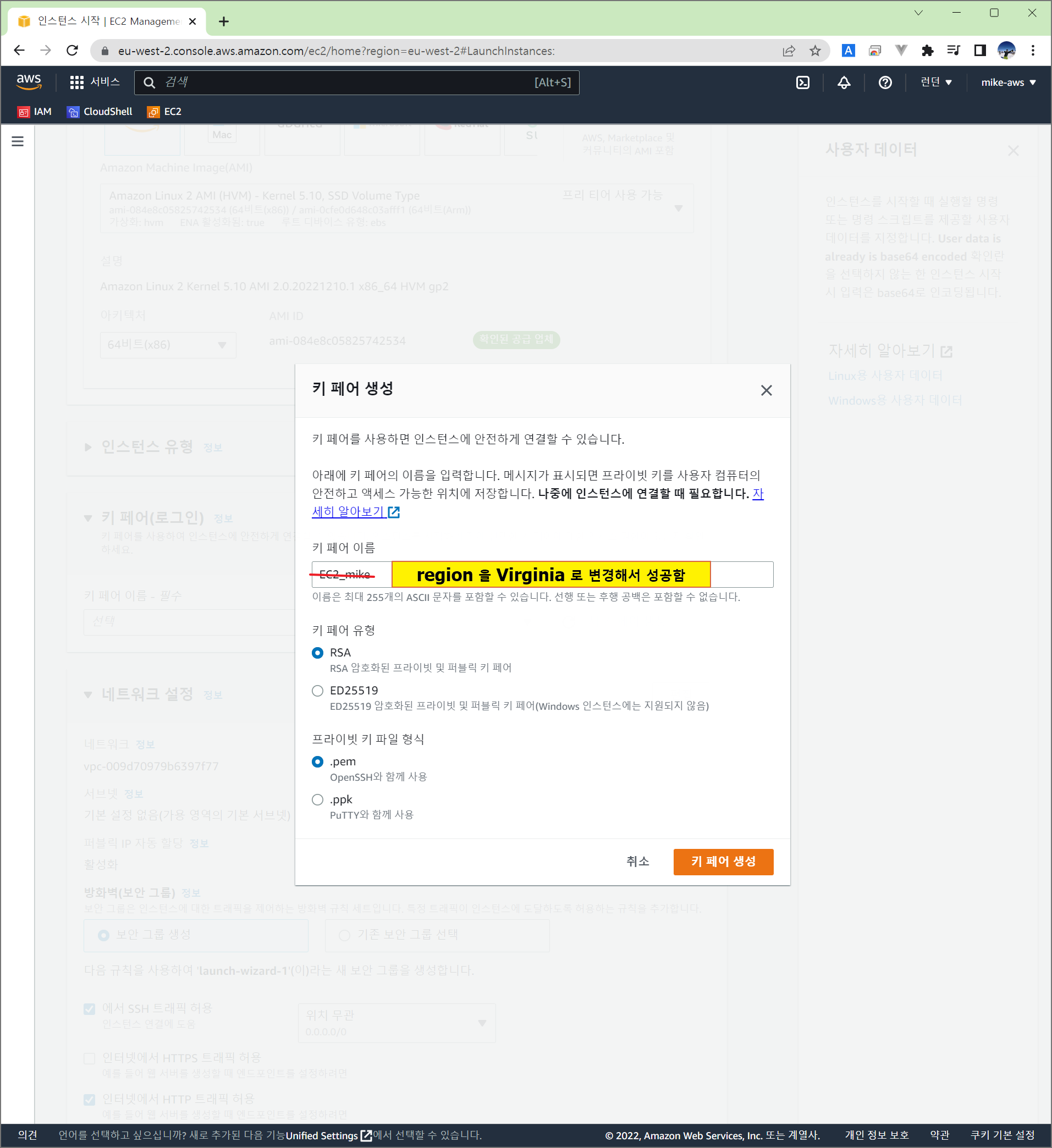The height and width of the screenshot is (1148, 1052).
Task: Toggle the HTTP 트래픽 허용 checkbox
Action: [89, 1100]
